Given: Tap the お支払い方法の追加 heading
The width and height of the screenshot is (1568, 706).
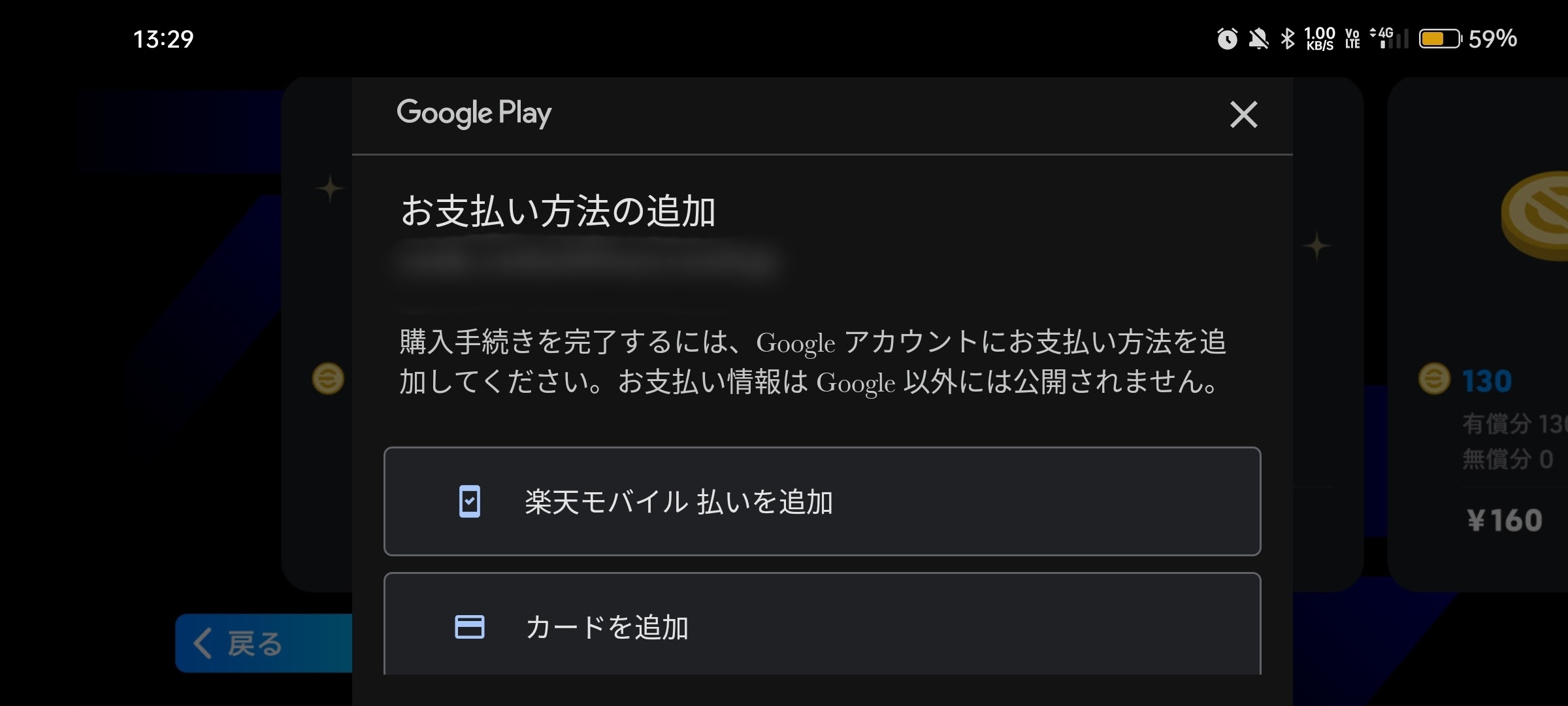Looking at the screenshot, I should point(559,210).
